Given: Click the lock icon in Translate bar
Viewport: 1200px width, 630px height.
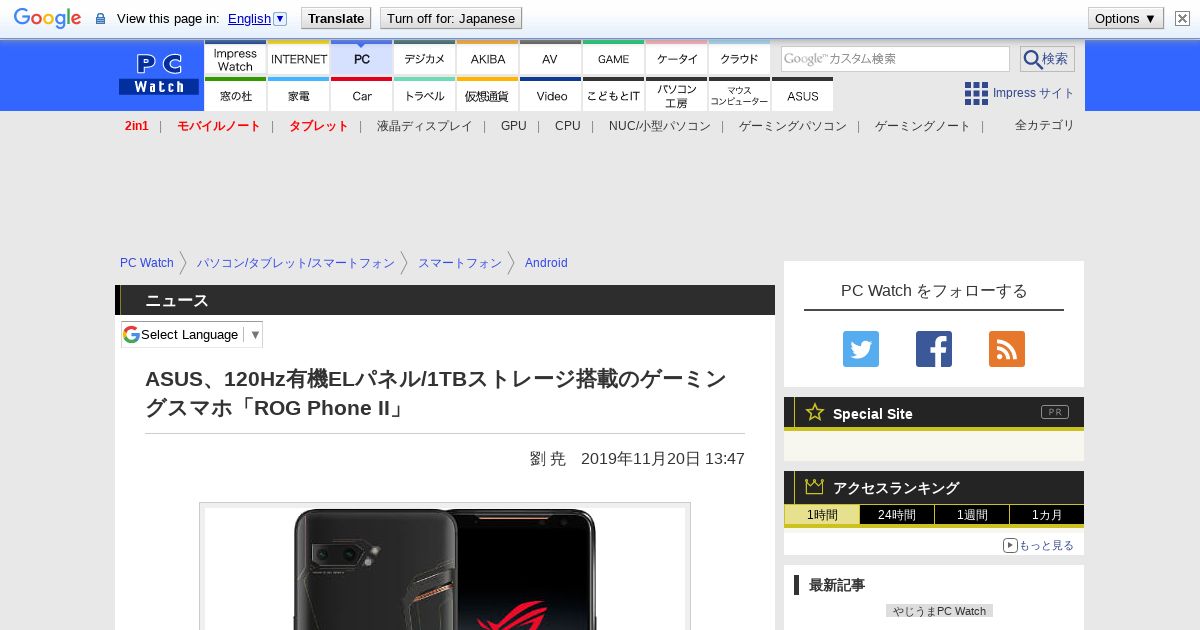Looking at the screenshot, I should coord(100,18).
